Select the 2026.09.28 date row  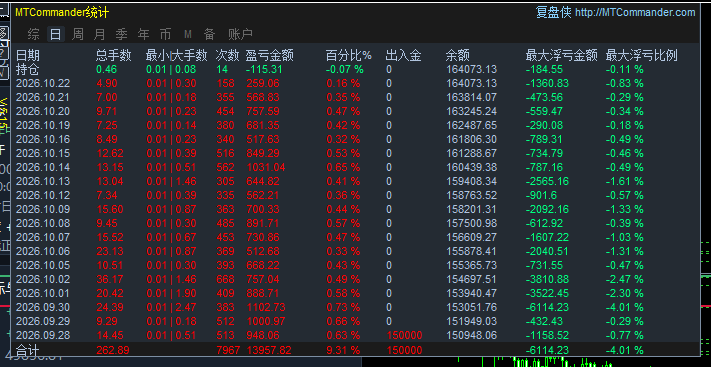pos(43,336)
